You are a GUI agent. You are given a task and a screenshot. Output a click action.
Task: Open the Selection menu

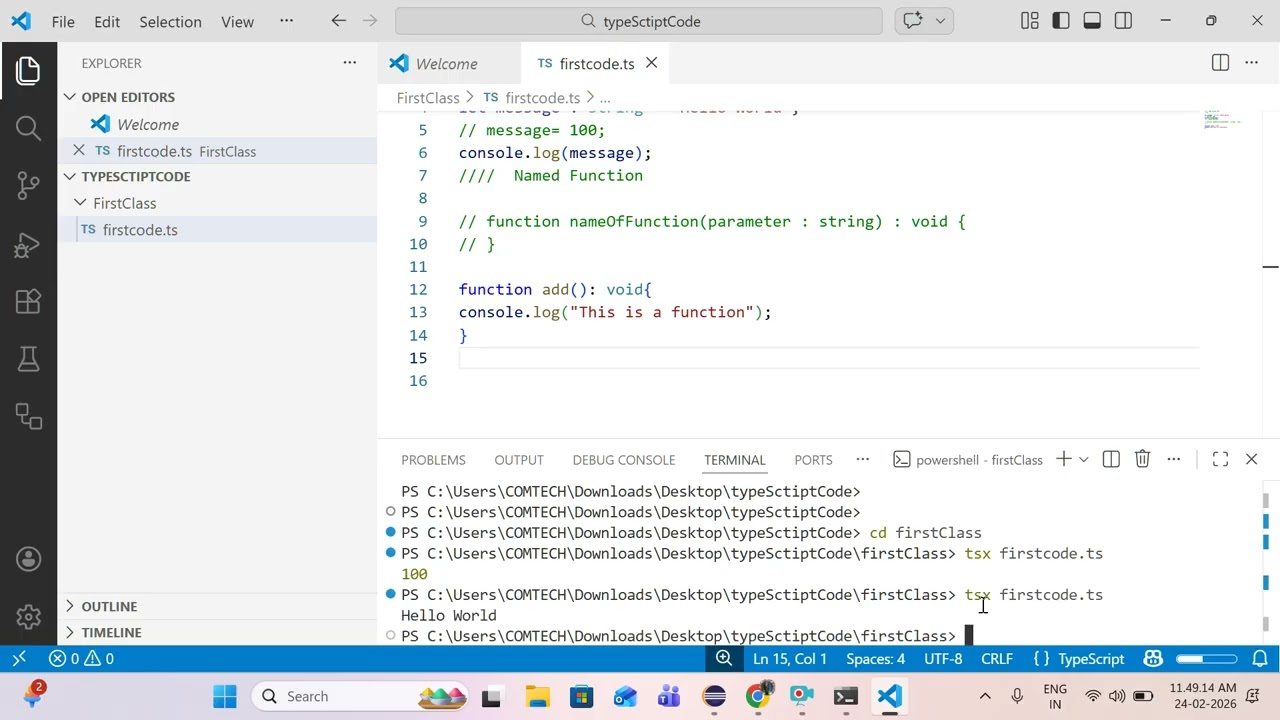click(170, 21)
